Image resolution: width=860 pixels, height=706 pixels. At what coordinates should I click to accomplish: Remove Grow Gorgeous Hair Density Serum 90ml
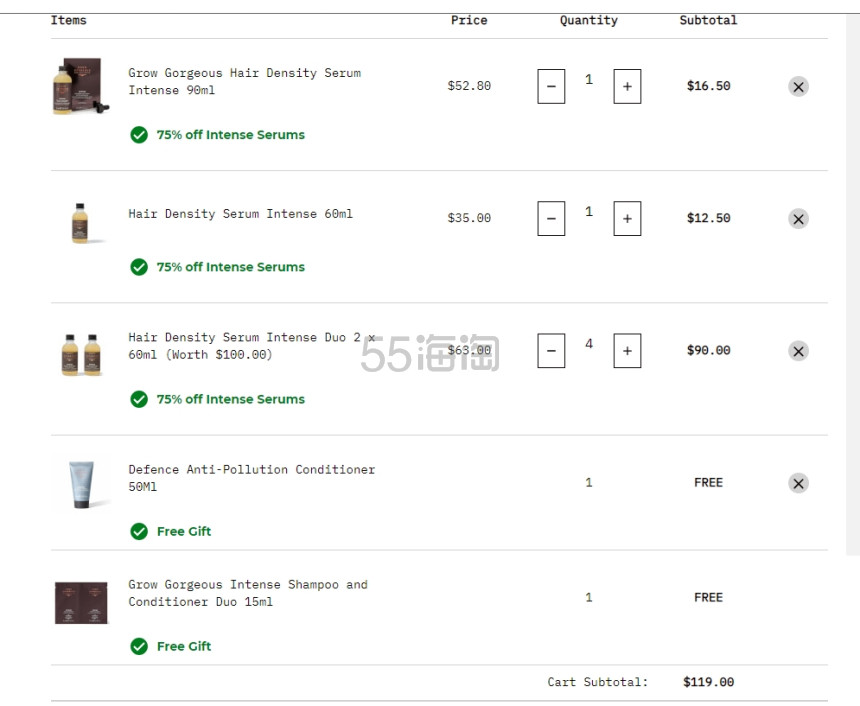pyautogui.click(x=798, y=87)
